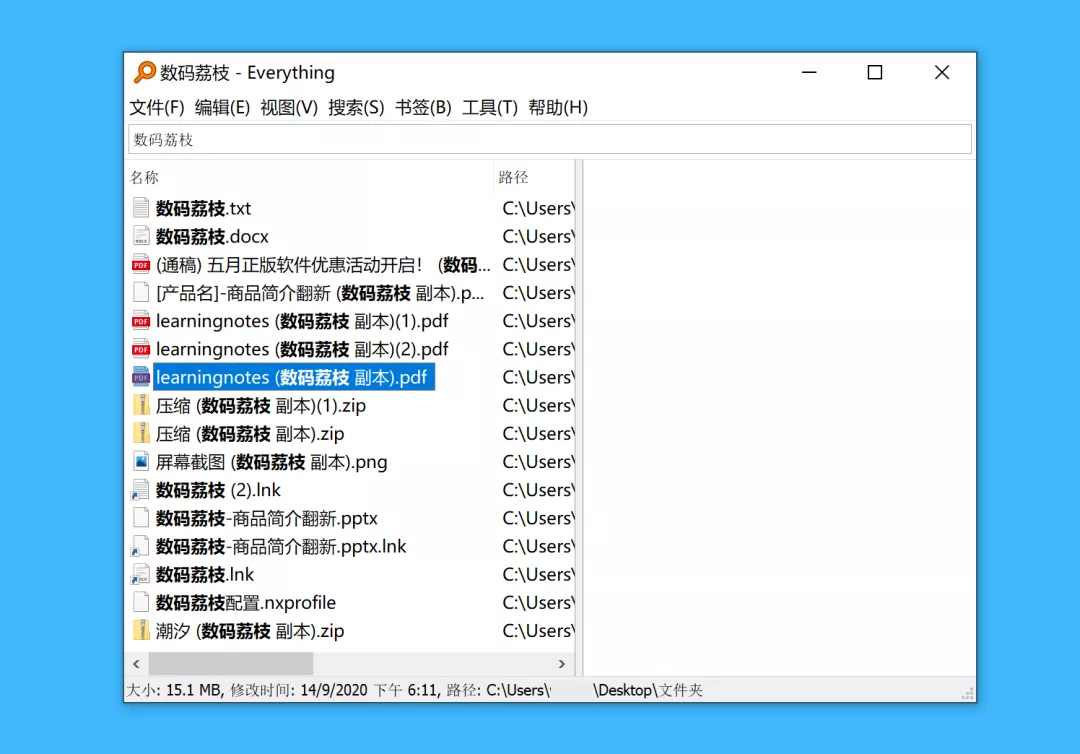This screenshot has width=1080, height=754.
Task: Click the status bar size text 15.1 MB
Action: pyautogui.click(x=193, y=690)
